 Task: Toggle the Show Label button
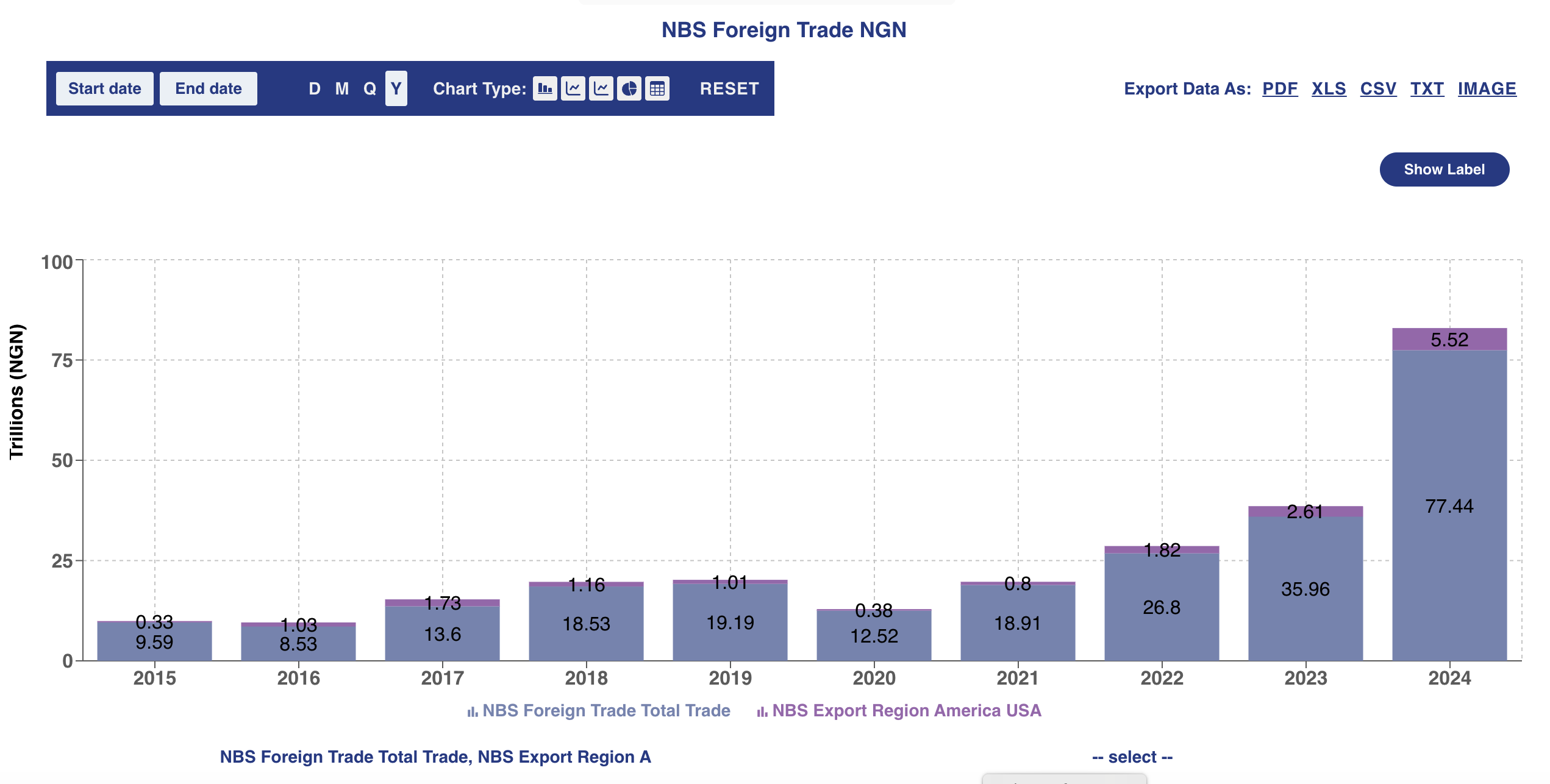click(x=1443, y=169)
